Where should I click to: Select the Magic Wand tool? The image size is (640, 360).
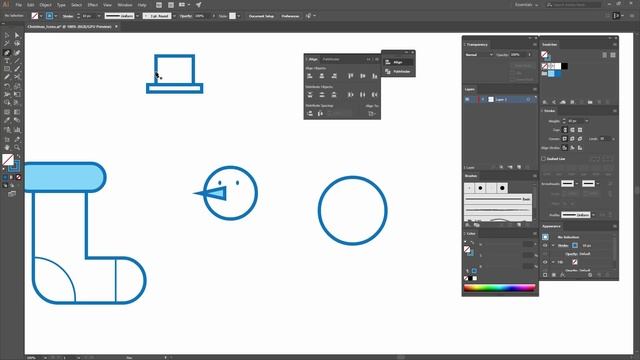coord(7,44)
